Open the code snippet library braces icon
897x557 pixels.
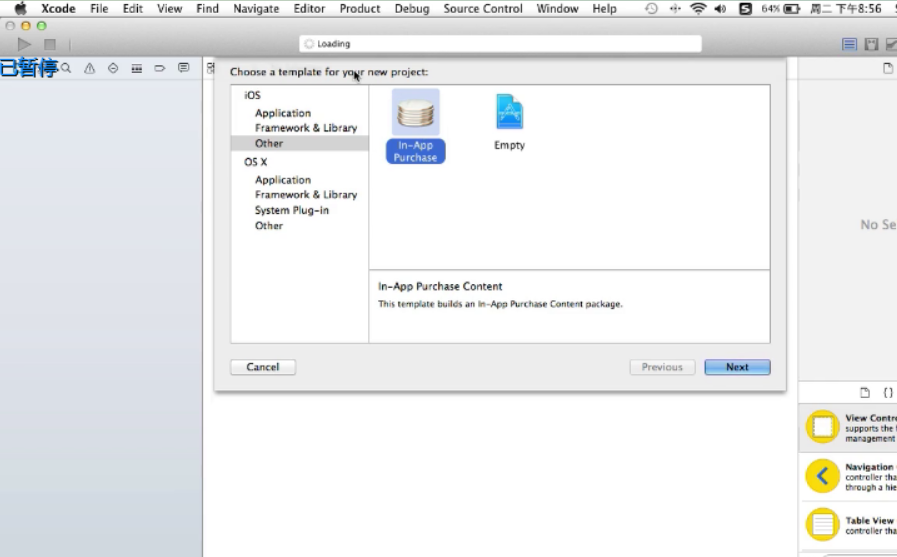click(x=888, y=392)
